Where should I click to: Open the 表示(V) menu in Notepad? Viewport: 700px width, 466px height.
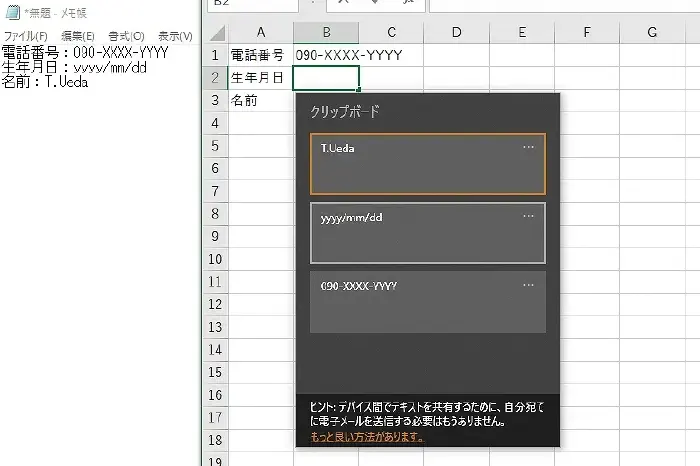[x=175, y=37]
